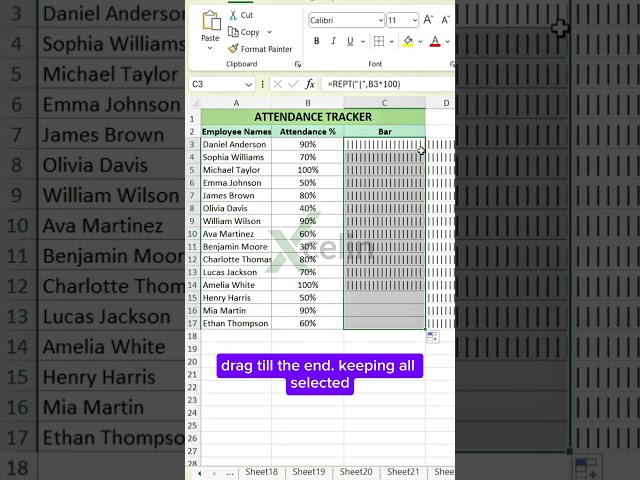
Task: Open the Paste options dropdown arrow
Action: 210,48
